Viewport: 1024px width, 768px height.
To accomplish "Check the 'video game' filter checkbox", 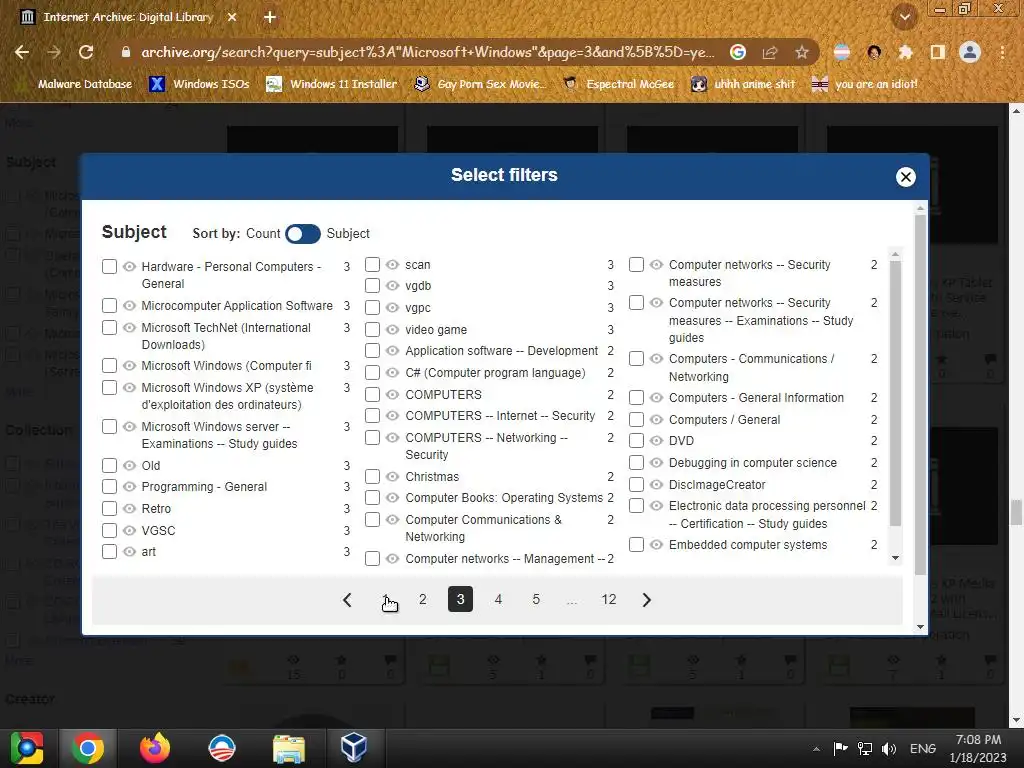I will coord(373,329).
